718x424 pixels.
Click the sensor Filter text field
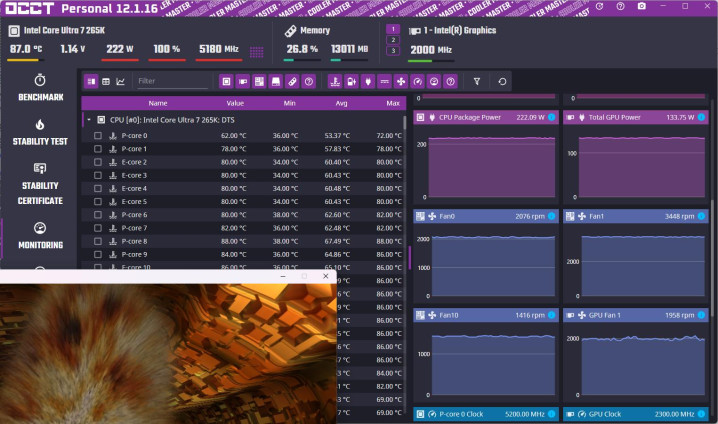(172, 81)
